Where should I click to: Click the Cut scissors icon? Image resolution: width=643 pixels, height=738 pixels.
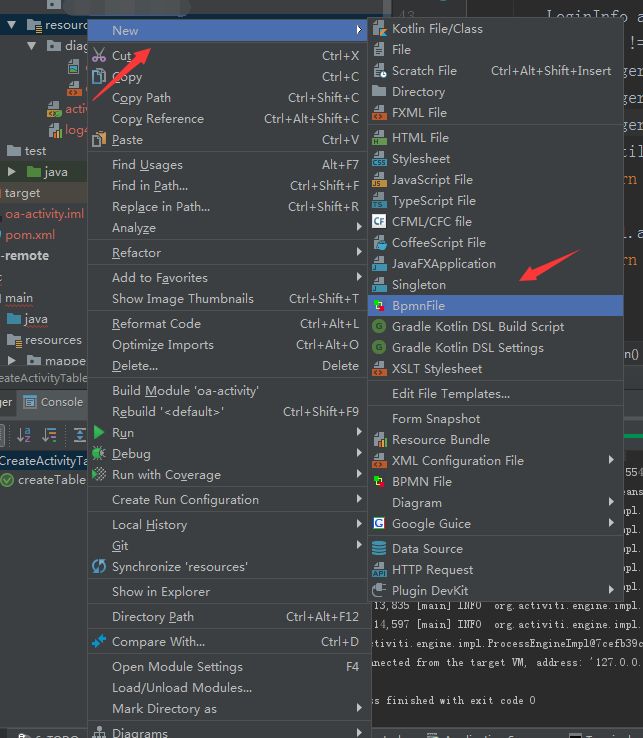click(99, 56)
